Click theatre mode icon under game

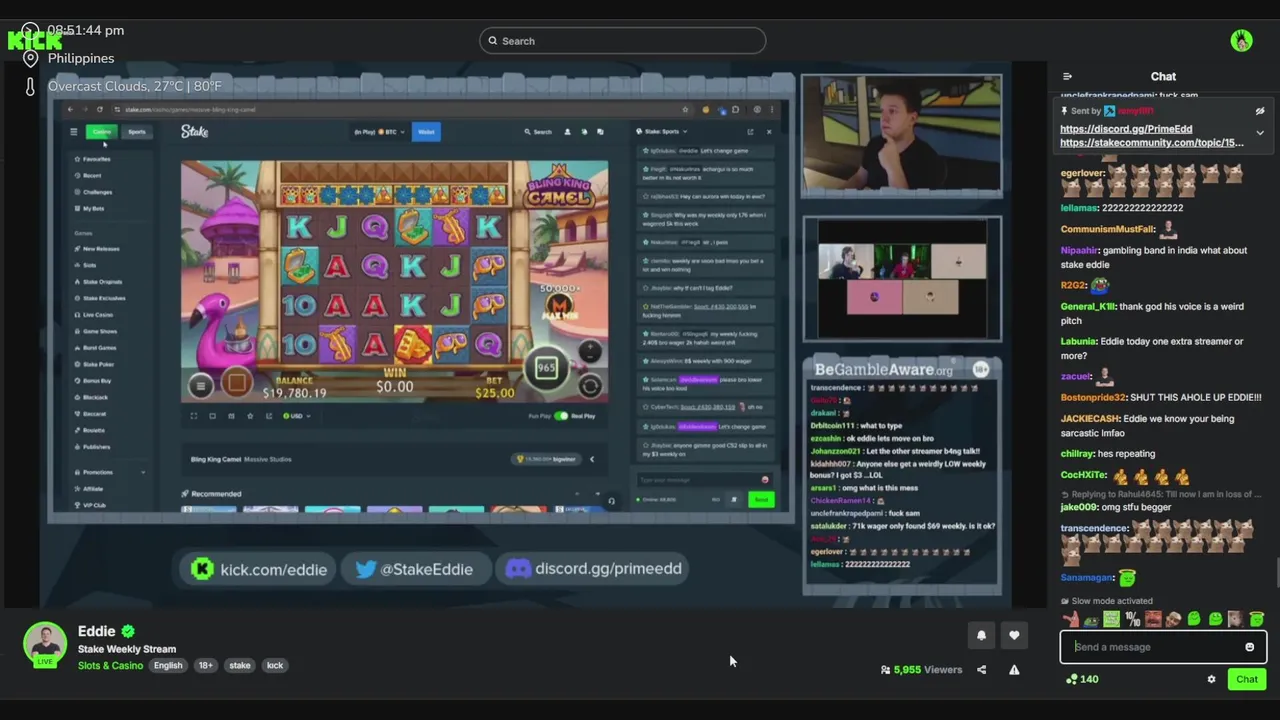click(x=212, y=416)
